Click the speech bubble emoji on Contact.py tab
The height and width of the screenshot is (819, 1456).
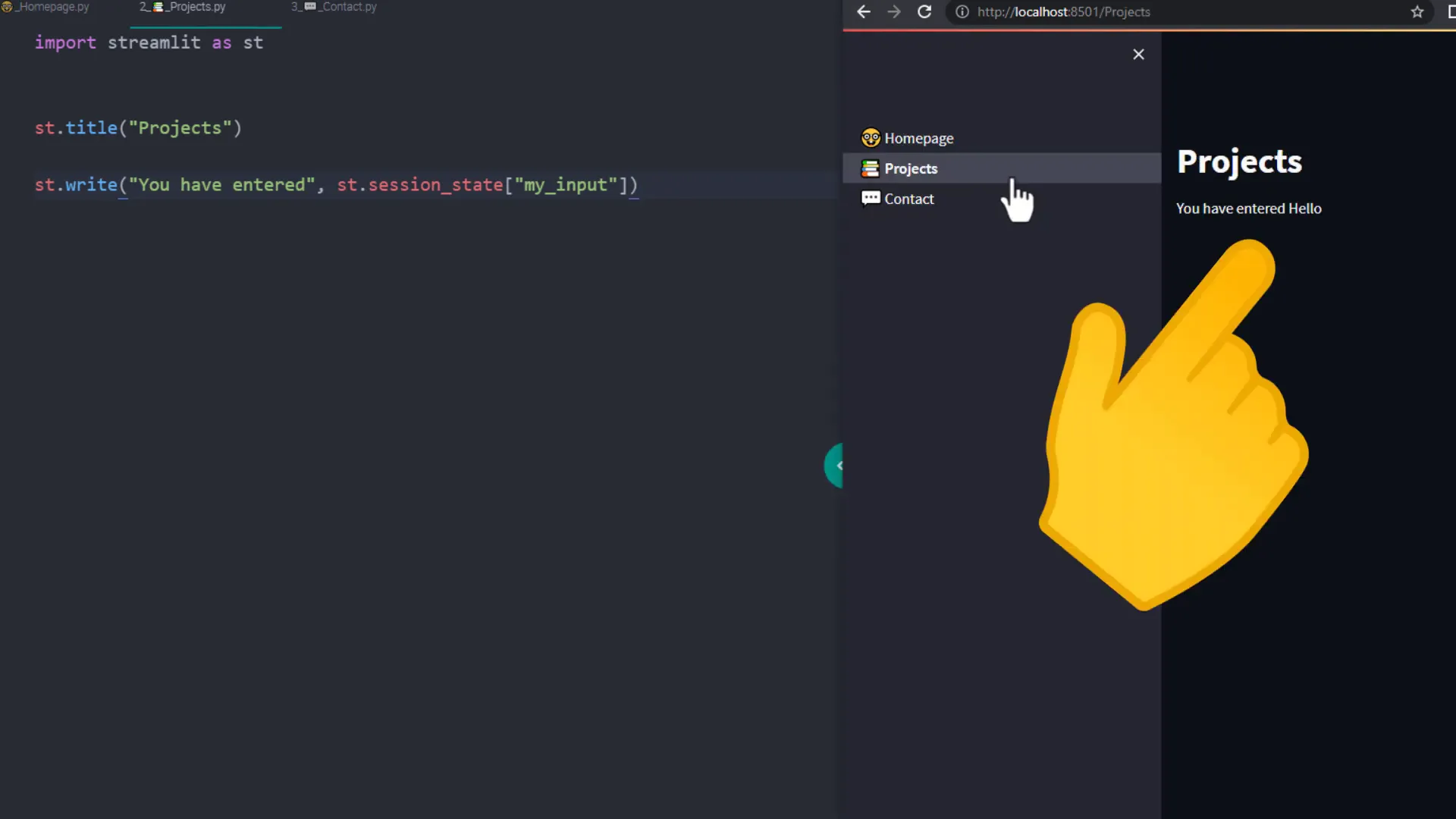click(x=309, y=6)
